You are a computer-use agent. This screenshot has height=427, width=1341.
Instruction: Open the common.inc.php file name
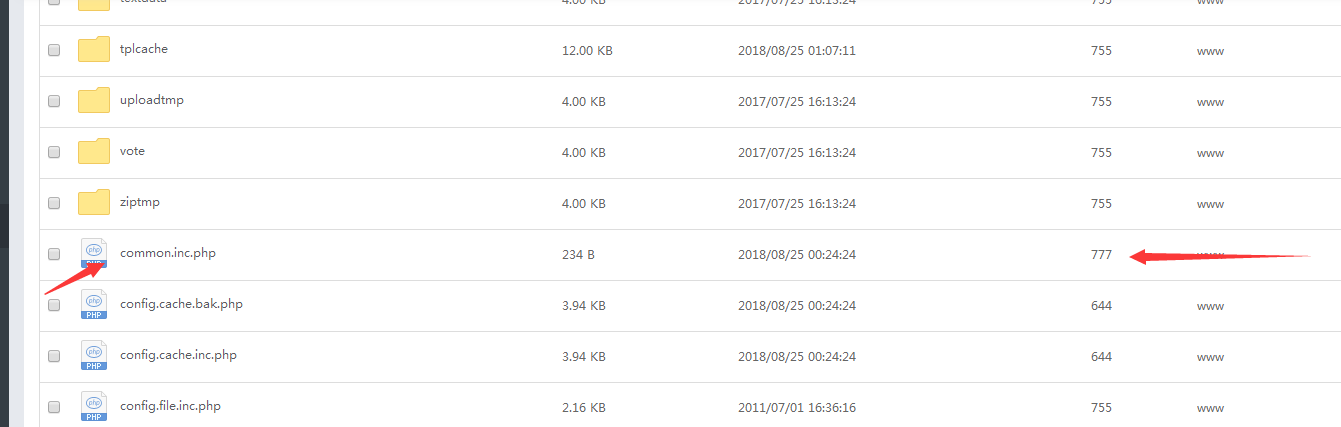click(167, 253)
